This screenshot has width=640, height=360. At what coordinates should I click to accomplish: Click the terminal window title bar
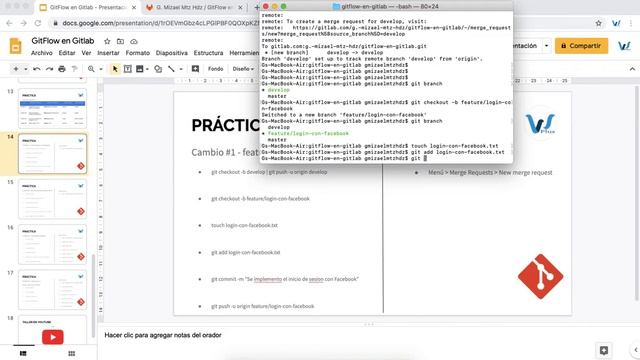386,6
